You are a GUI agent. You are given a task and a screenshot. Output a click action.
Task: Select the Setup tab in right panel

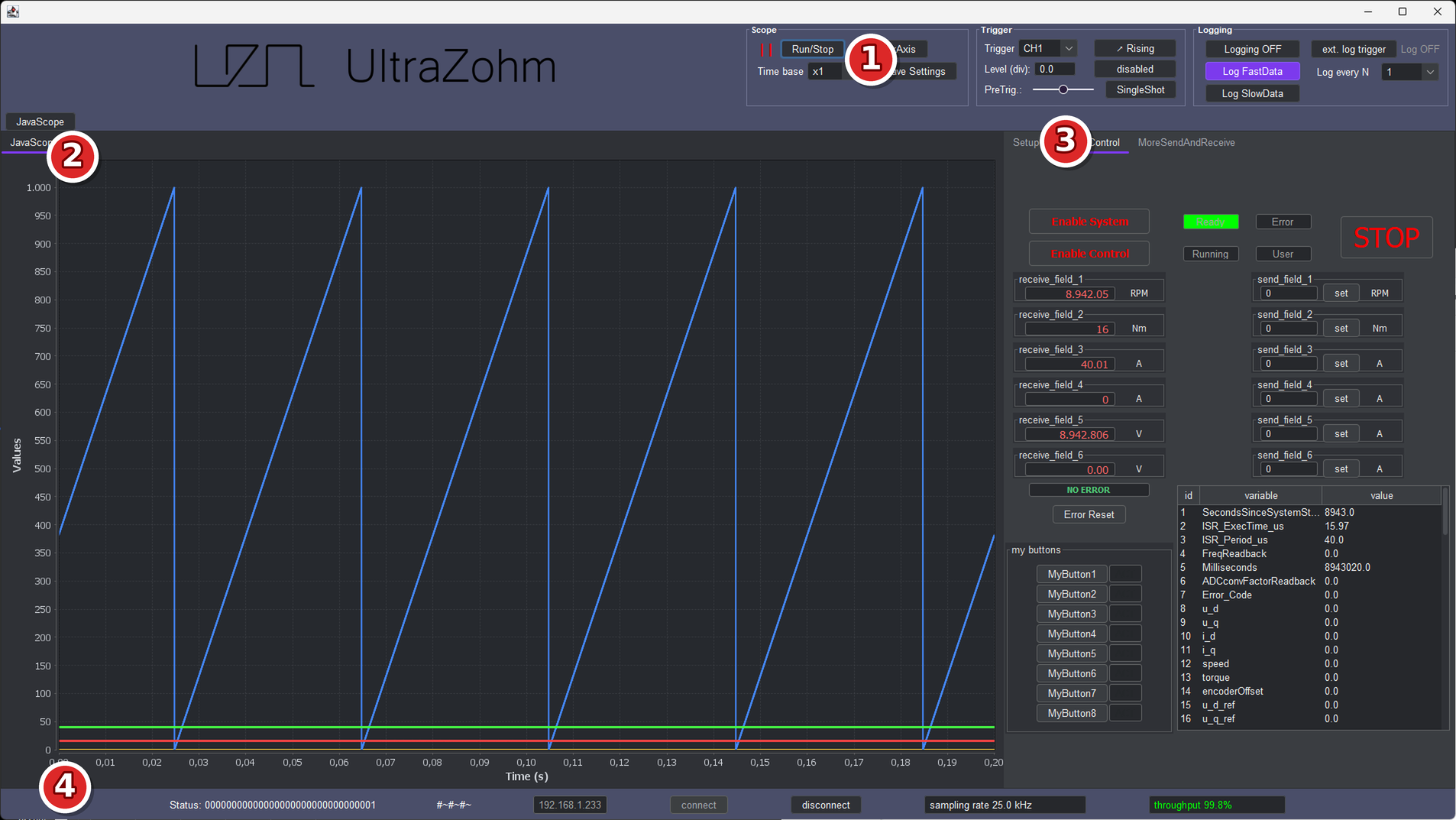tap(1025, 142)
